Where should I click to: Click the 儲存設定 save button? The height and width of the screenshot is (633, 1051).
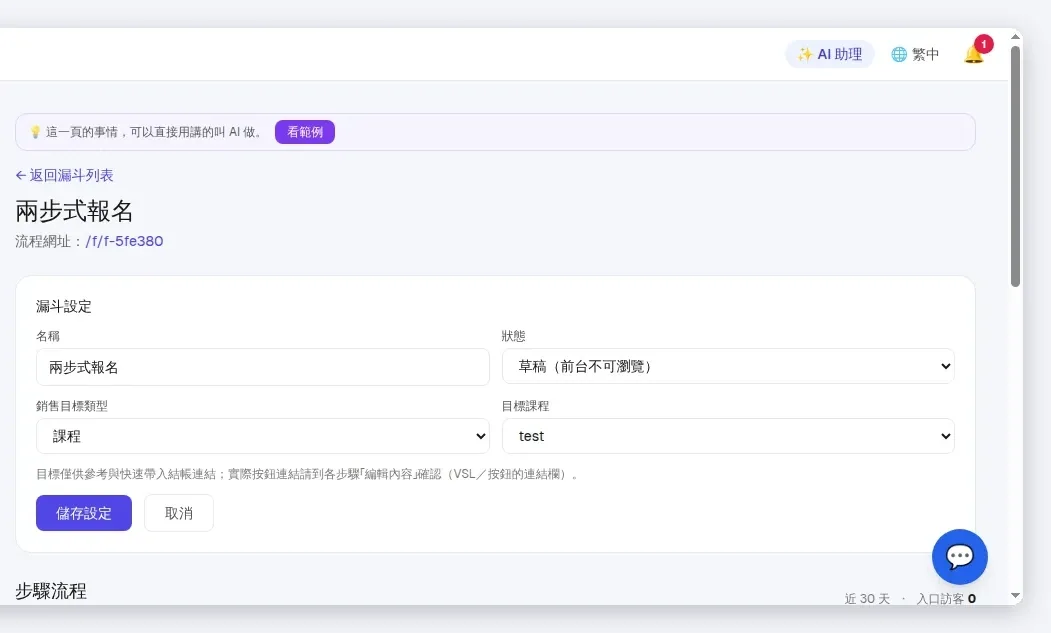[x=84, y=513]
